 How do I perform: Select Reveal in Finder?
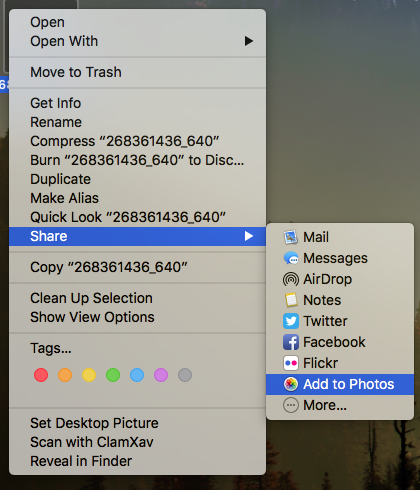point(137,461)
